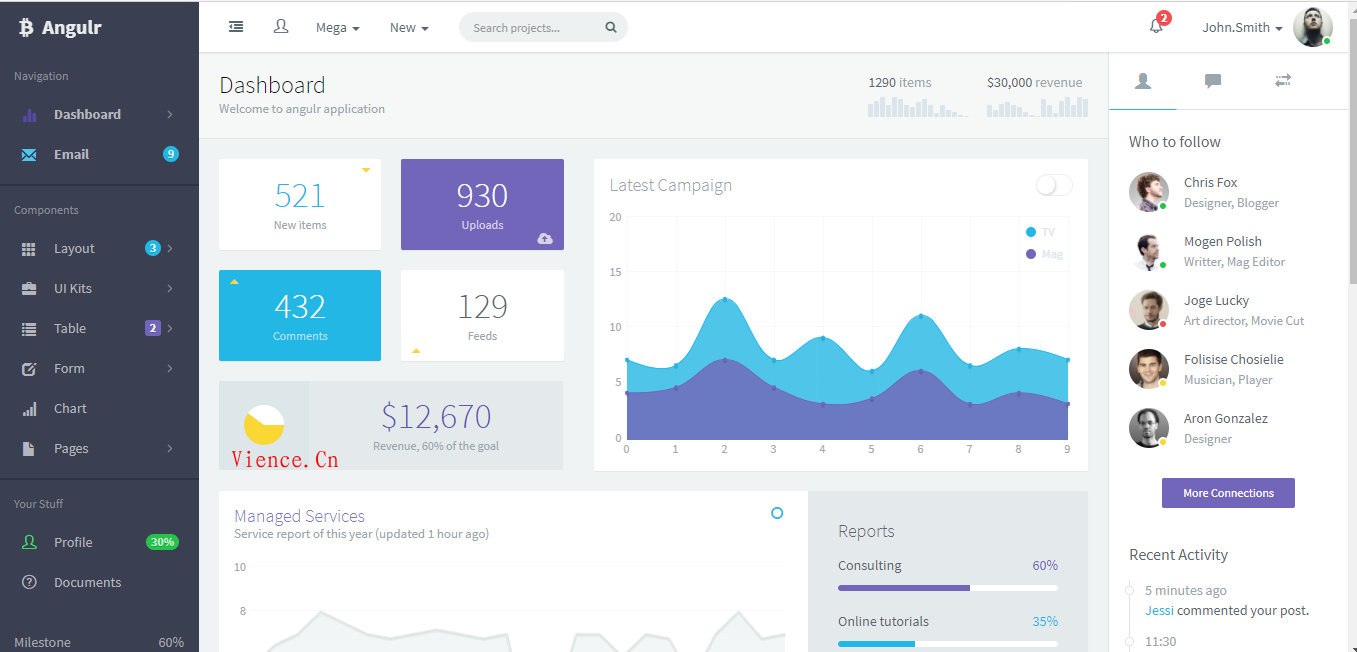Click the cloud upload icon on Uploads card
Screen dimensions: 1357x652
pyautogui.click(x=545, y=238)
